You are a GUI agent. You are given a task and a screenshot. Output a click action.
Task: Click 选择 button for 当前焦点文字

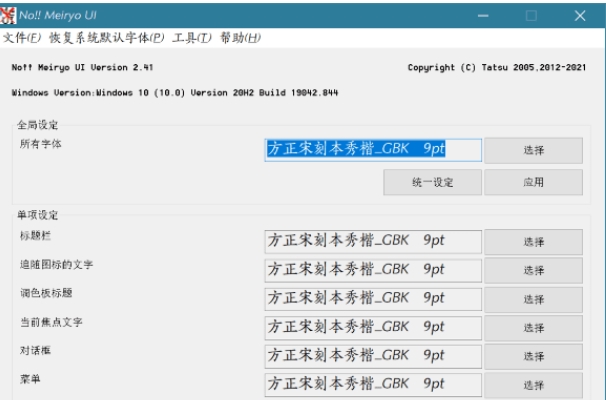(x=533, y=328)
